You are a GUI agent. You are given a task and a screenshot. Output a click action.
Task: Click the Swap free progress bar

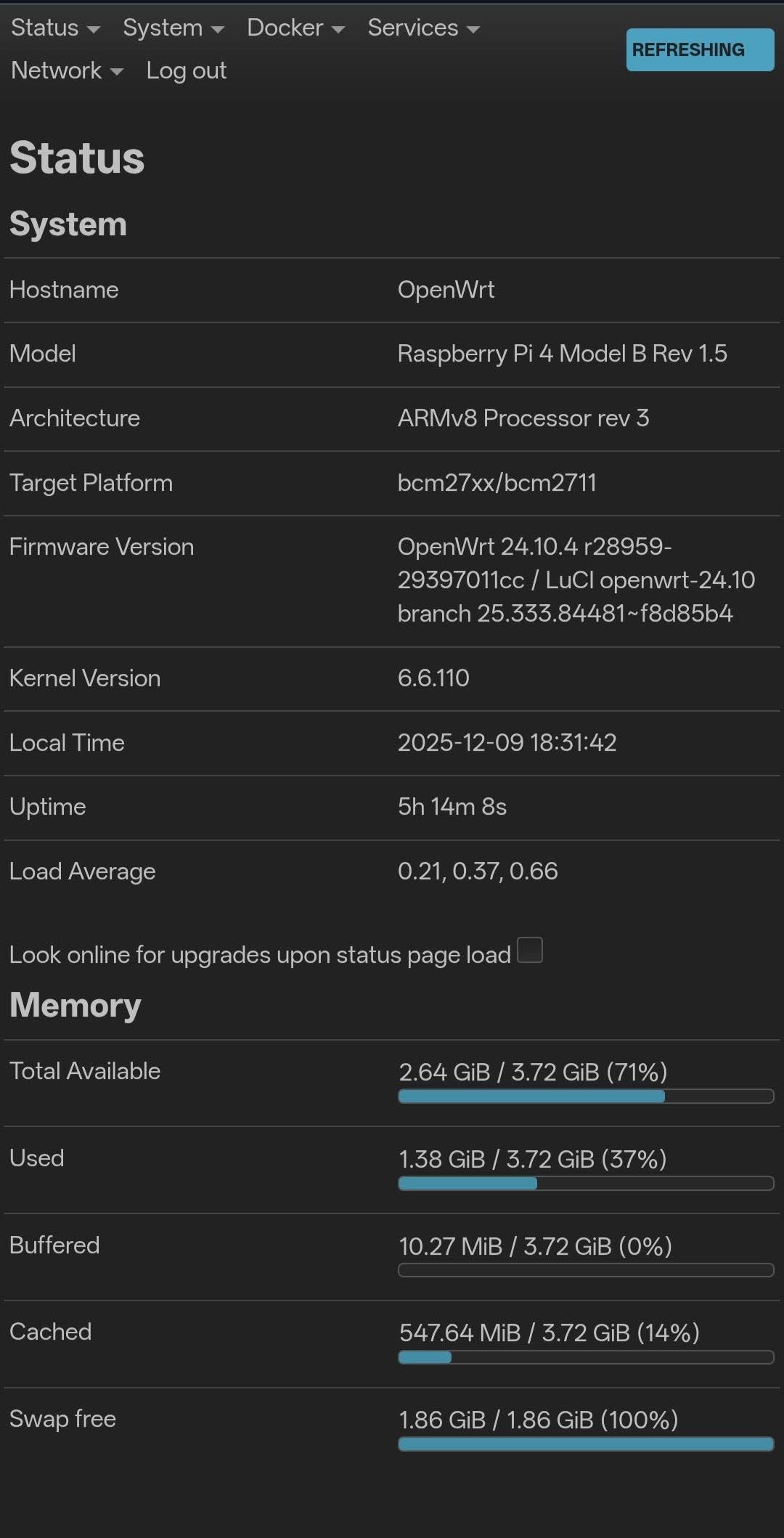pyautogui.click(x=586, y=1444)
